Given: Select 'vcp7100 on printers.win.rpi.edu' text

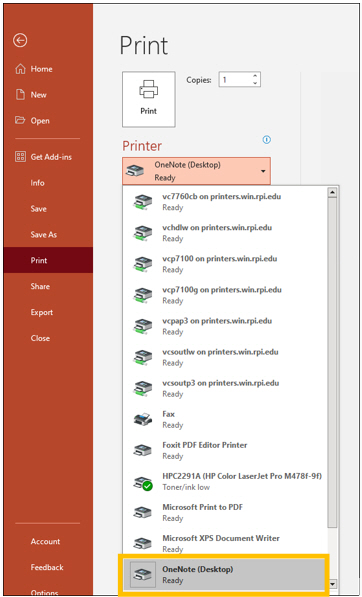Looking at the screenshot, I should point(220,259).
